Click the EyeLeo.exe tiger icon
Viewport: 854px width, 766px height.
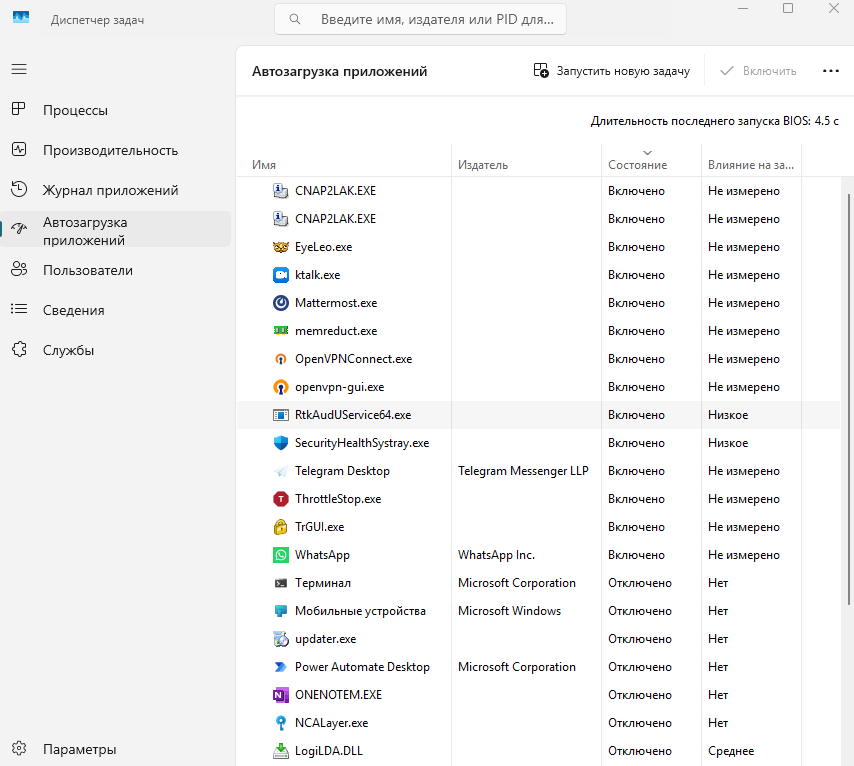280,247
